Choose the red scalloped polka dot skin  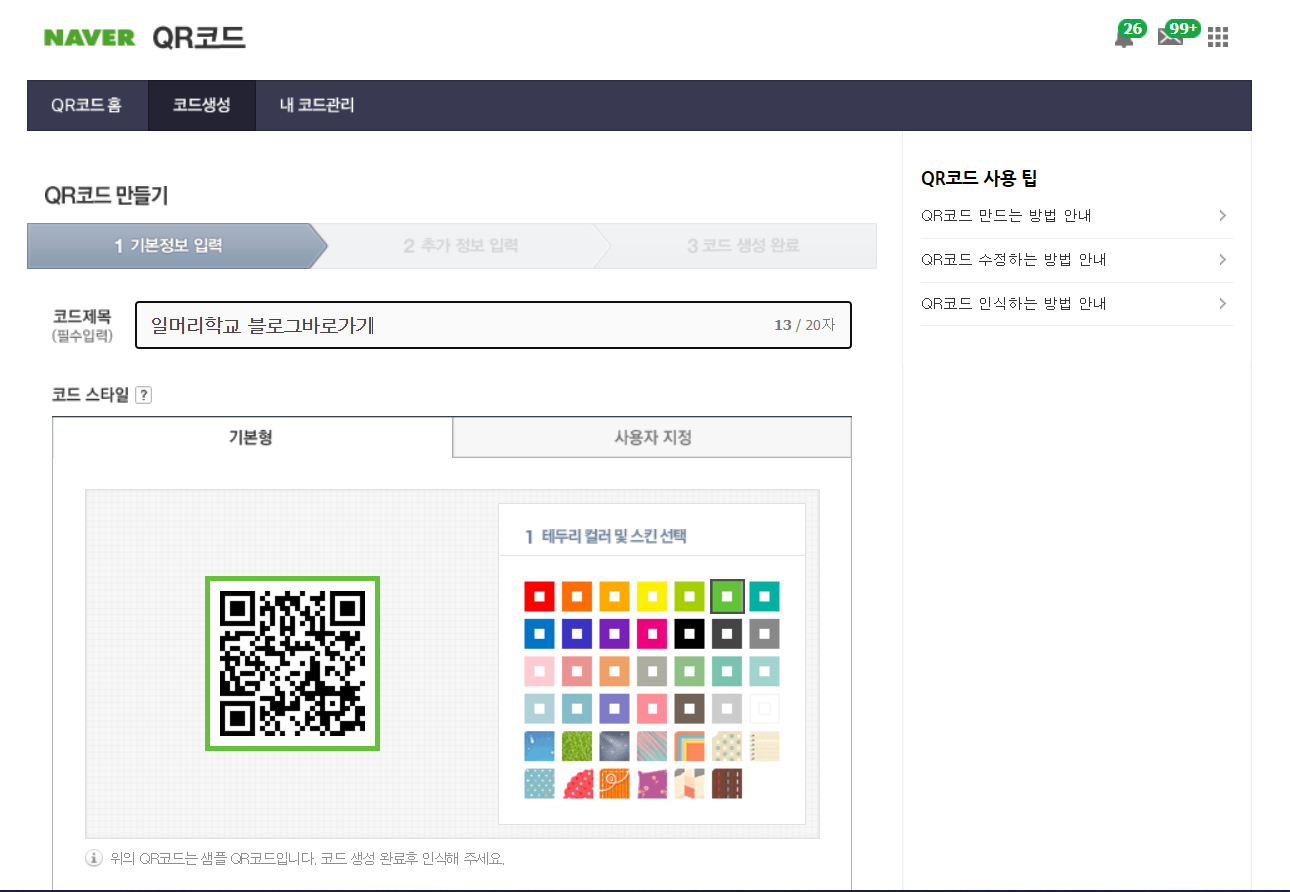[577, 784]
